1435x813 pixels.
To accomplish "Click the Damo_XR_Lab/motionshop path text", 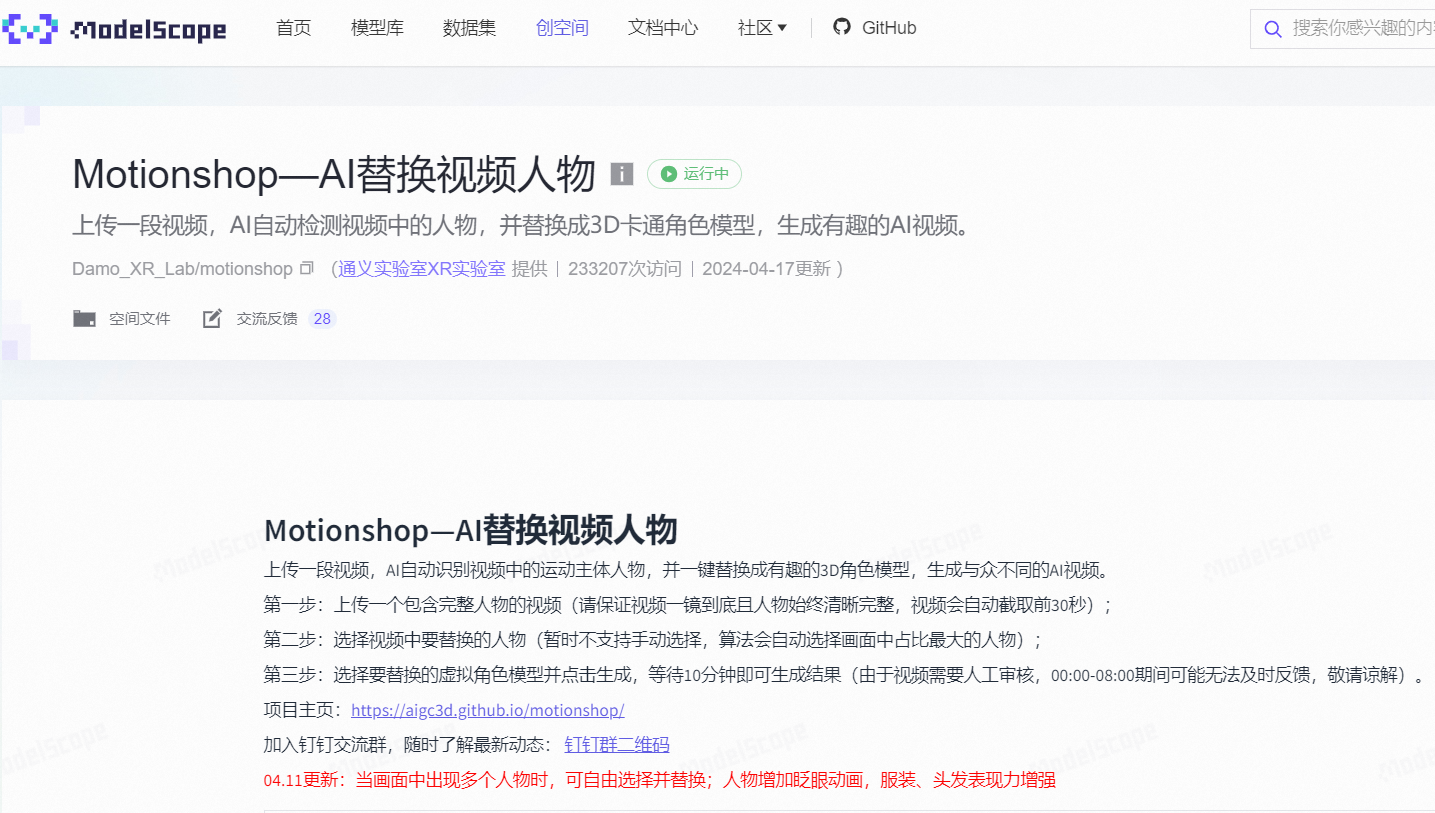I will click(x=182, y=268).
